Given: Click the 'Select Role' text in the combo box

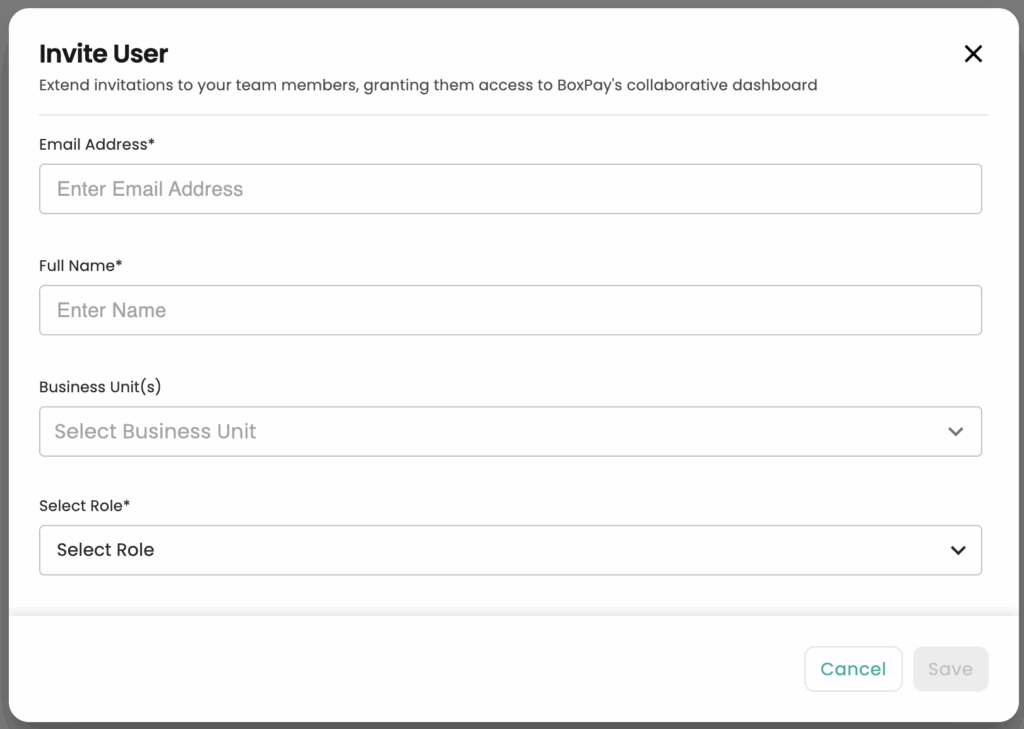Looking at the screenshot, I should click(x=105, y=550).
